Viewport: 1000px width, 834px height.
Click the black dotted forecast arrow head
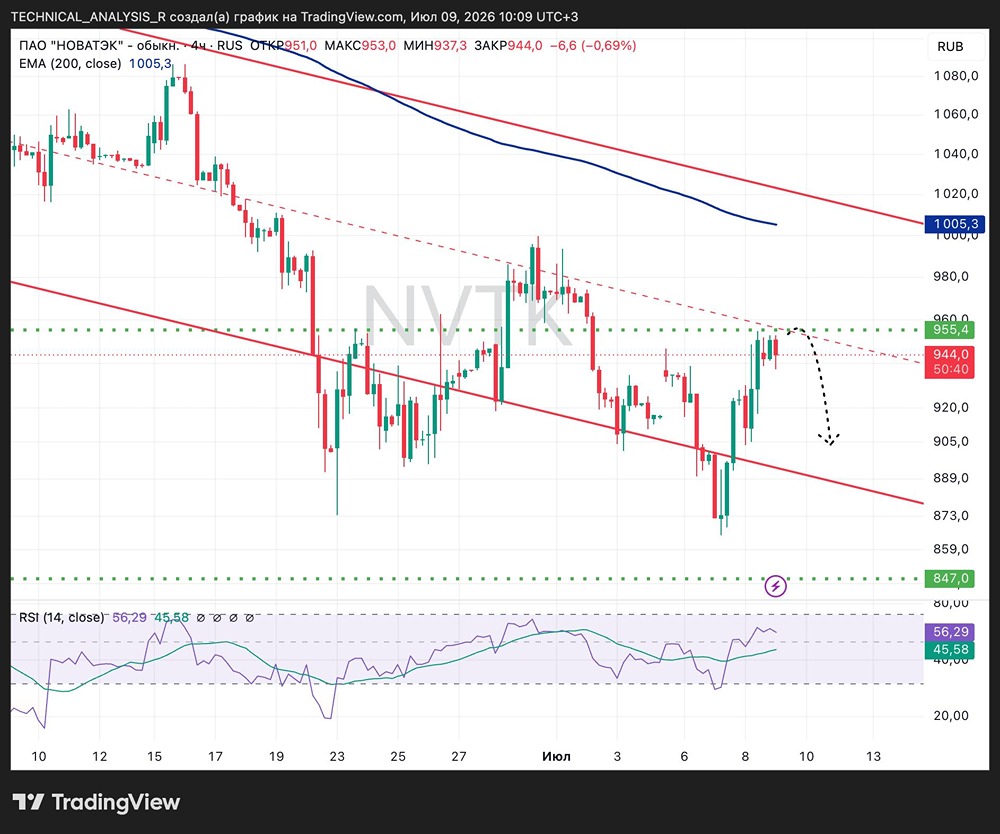click(x=829, y=439)
